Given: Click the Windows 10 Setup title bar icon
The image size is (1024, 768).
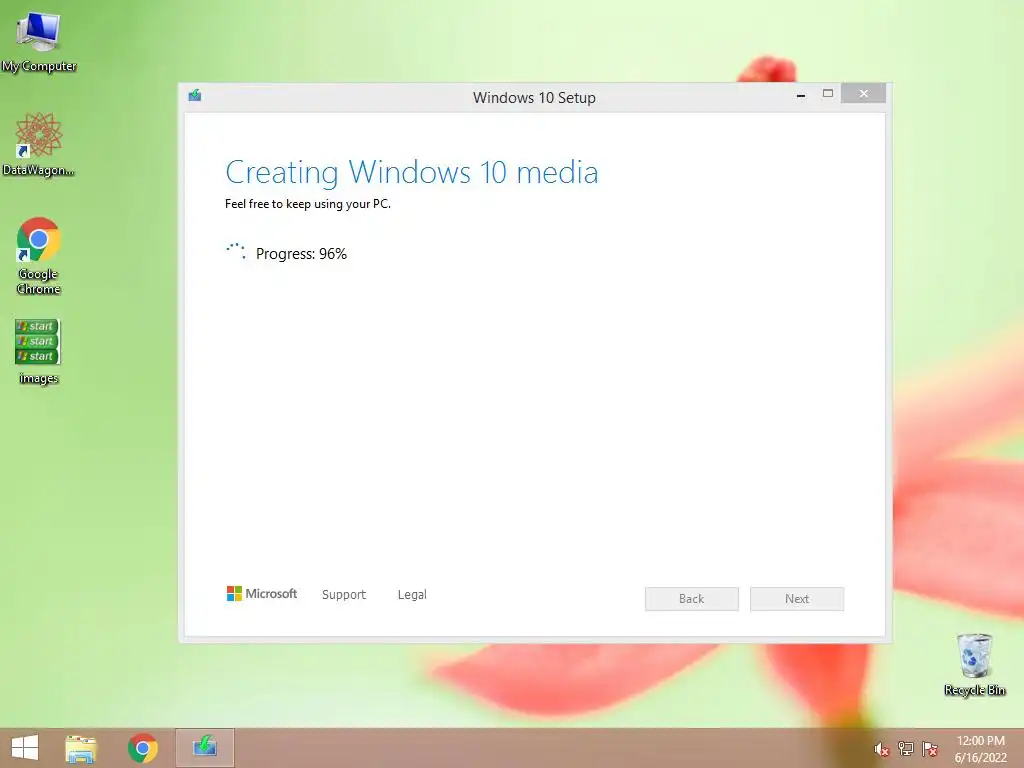Looking at the screenshot, I should coord(195,96).
